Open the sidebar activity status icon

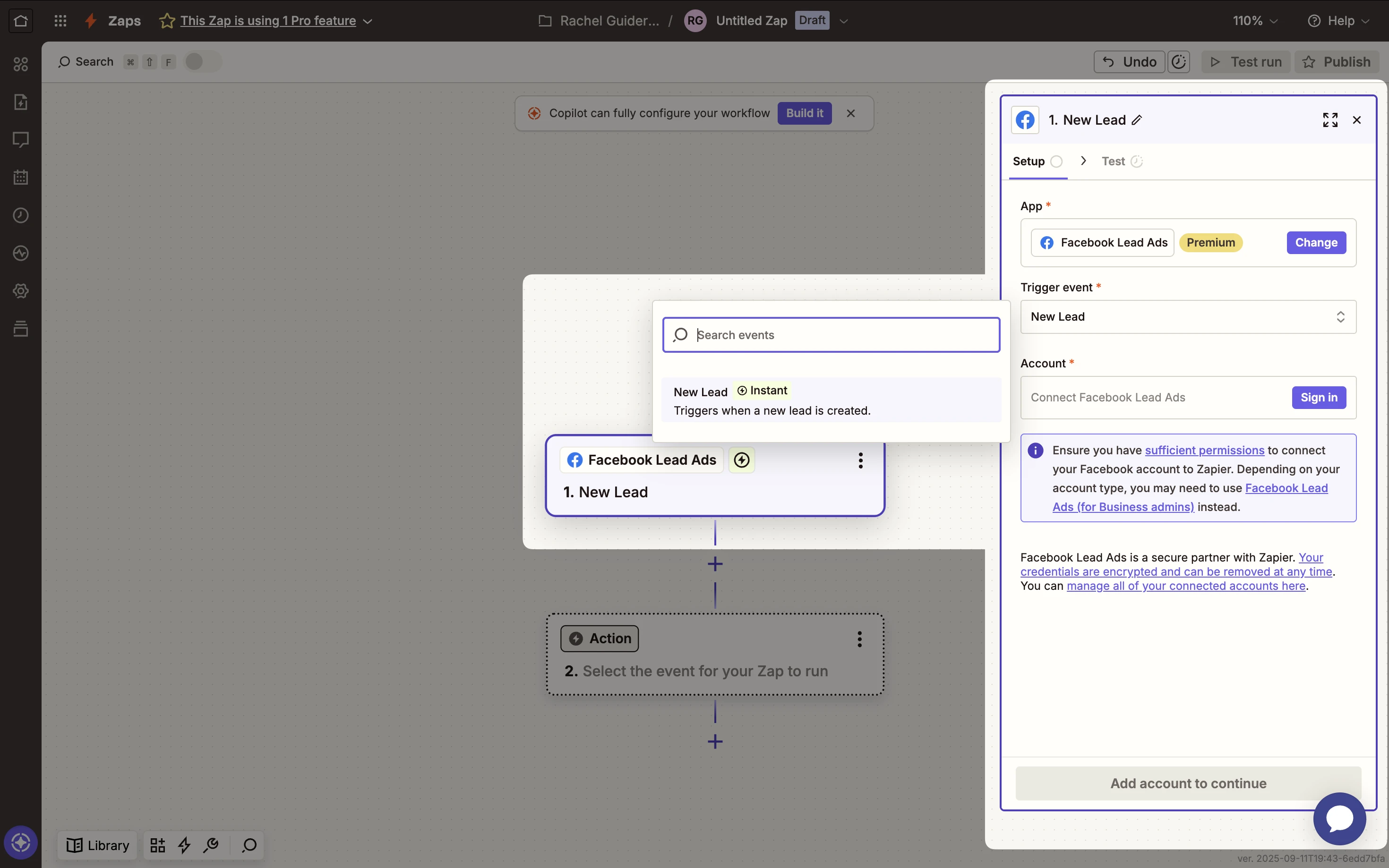point(21,253)
